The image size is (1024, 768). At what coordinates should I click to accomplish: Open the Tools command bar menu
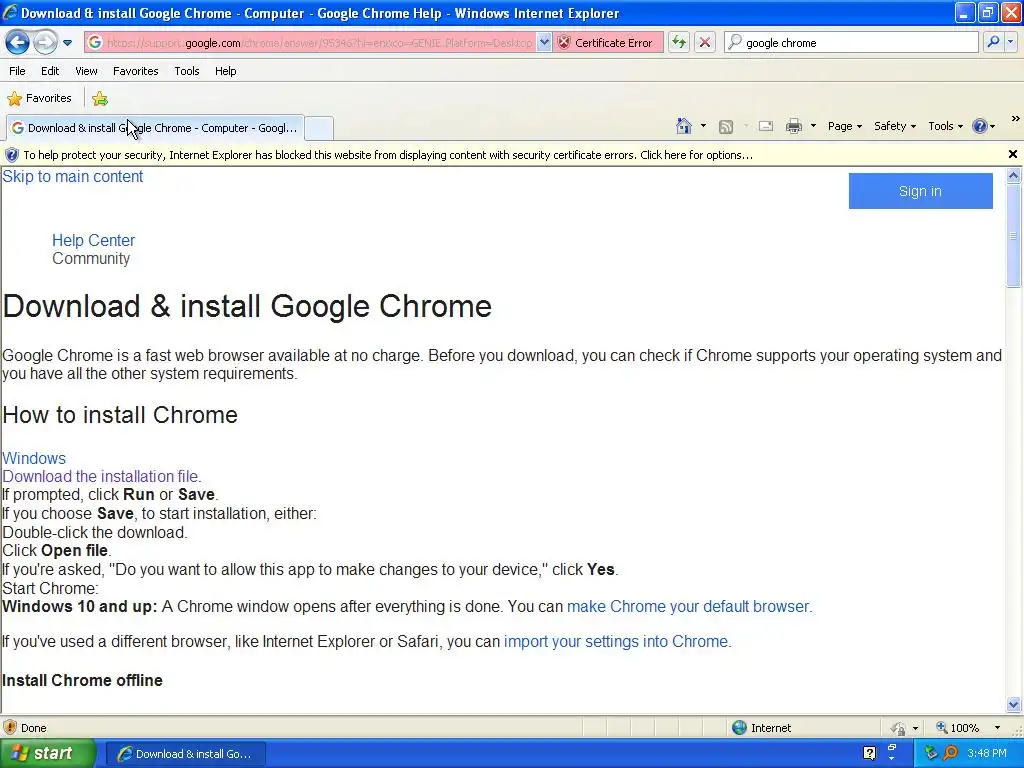point(945,126)
